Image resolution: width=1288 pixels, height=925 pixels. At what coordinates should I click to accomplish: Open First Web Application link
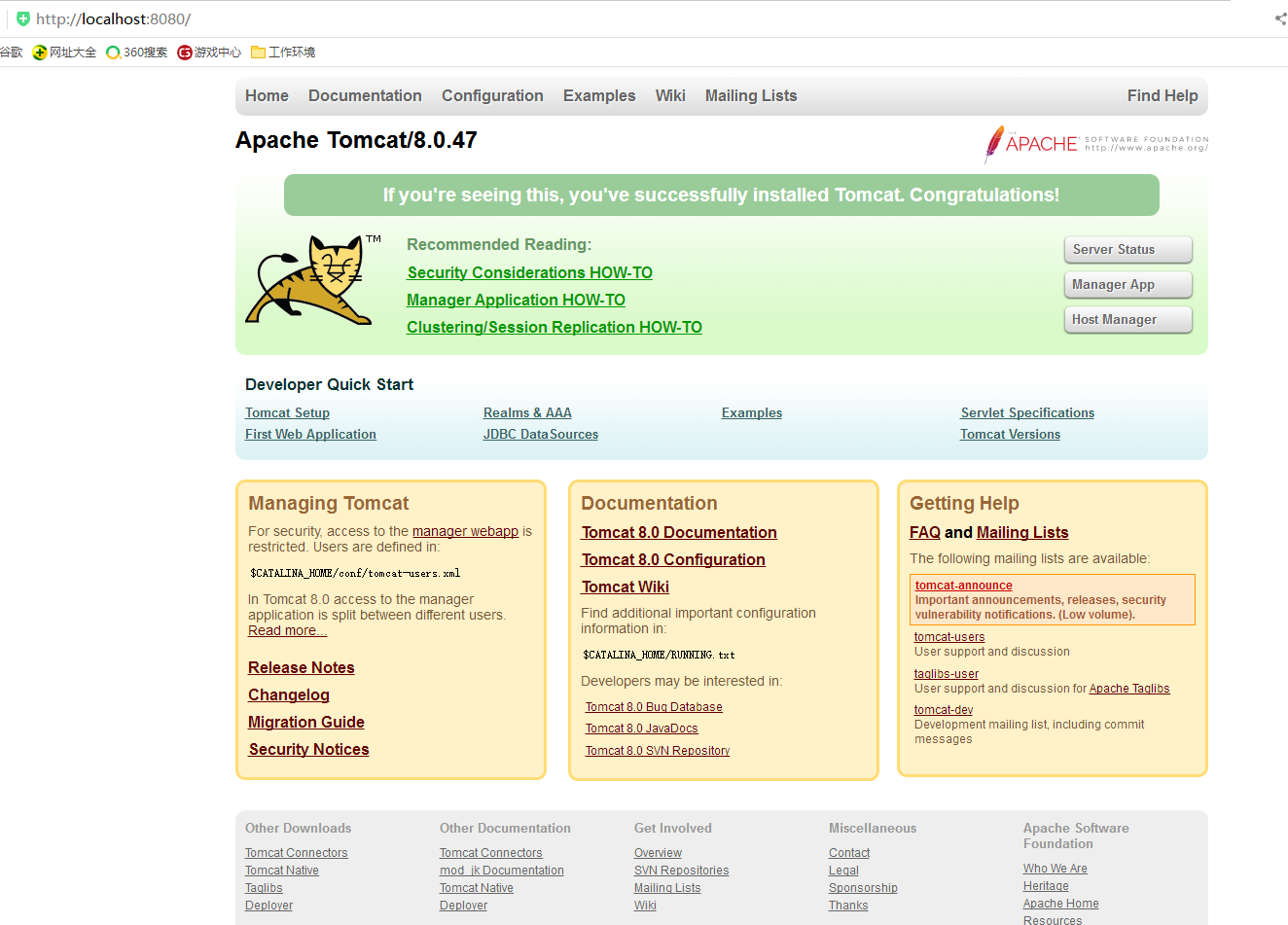310,434
